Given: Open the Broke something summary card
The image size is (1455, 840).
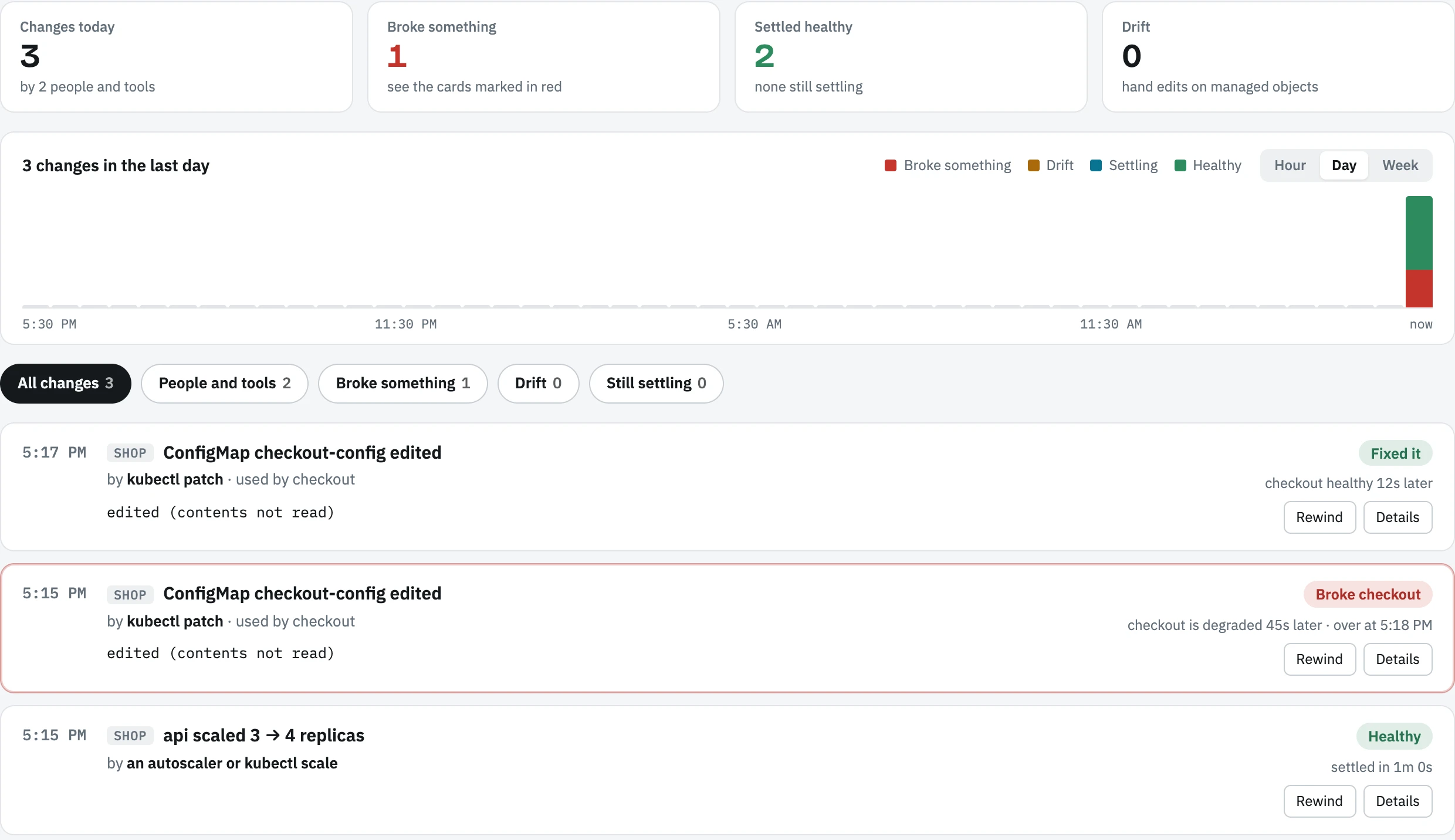Looking at the screenshot, I should pos(544,57).
